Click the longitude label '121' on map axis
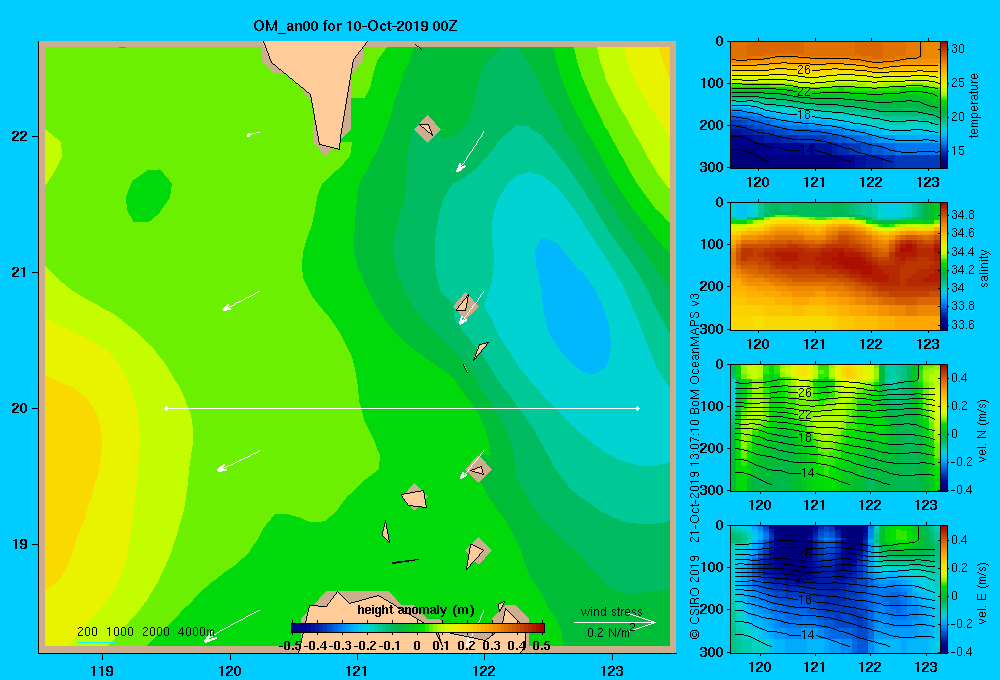1000x680 pixels. [357, 670]
